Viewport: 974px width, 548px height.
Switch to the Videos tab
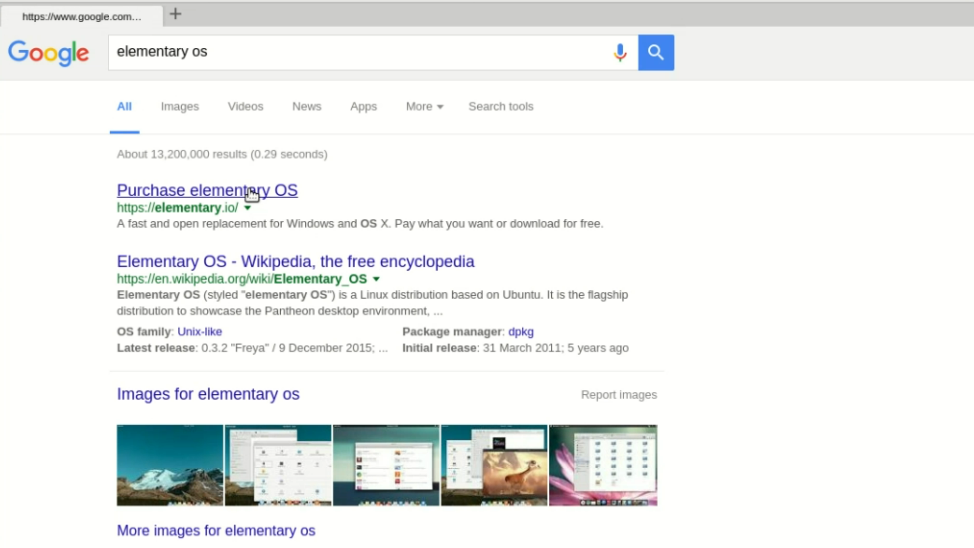245,106
